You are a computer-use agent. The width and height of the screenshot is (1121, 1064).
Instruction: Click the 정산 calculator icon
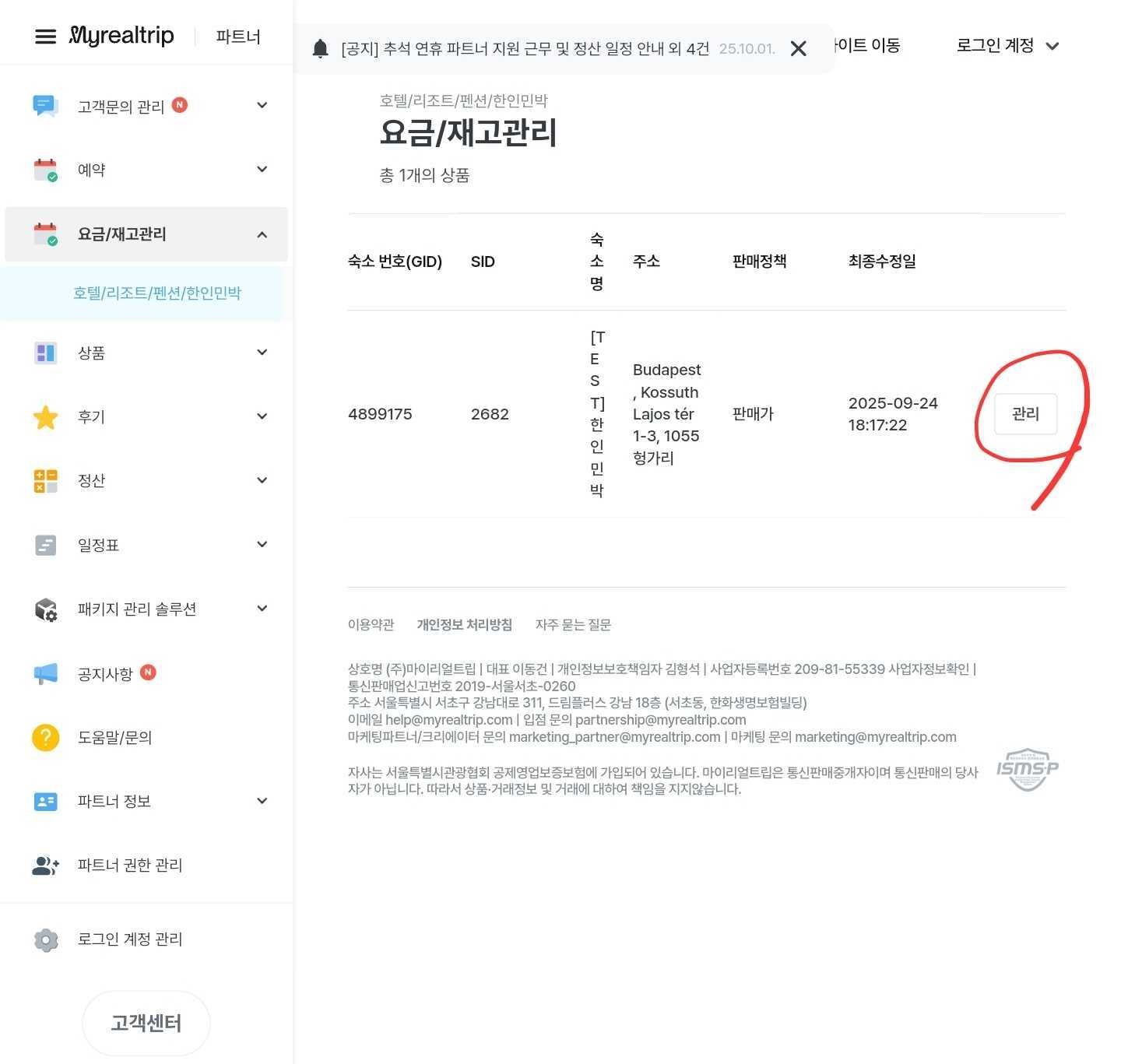pyautogui.click(x=45, y=481)
